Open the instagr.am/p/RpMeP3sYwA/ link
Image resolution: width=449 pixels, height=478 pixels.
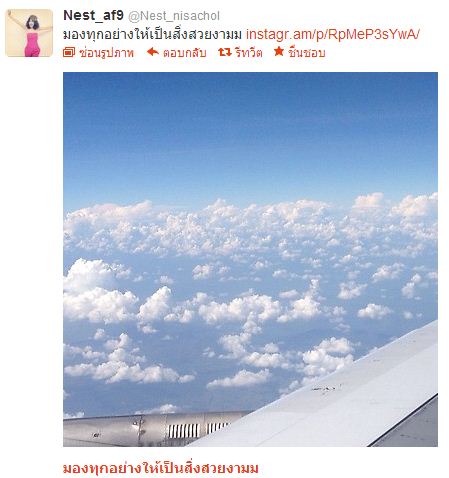[333, 34]
